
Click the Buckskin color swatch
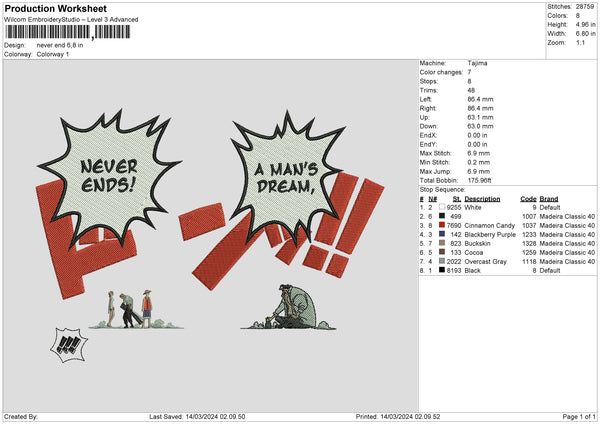[x=442, y=243]
